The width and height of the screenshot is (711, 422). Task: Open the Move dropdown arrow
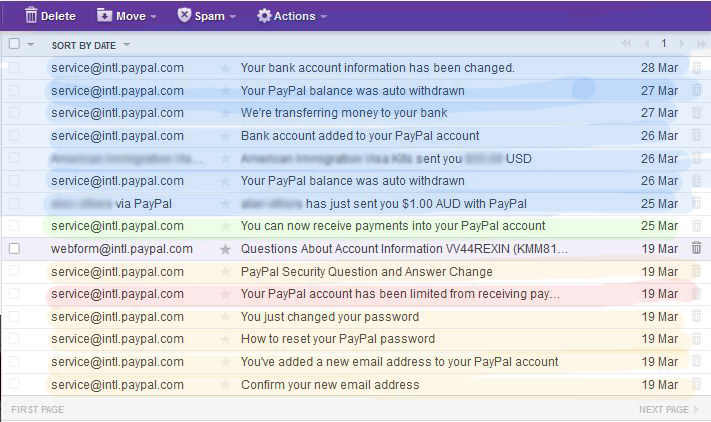coord(153,16)
